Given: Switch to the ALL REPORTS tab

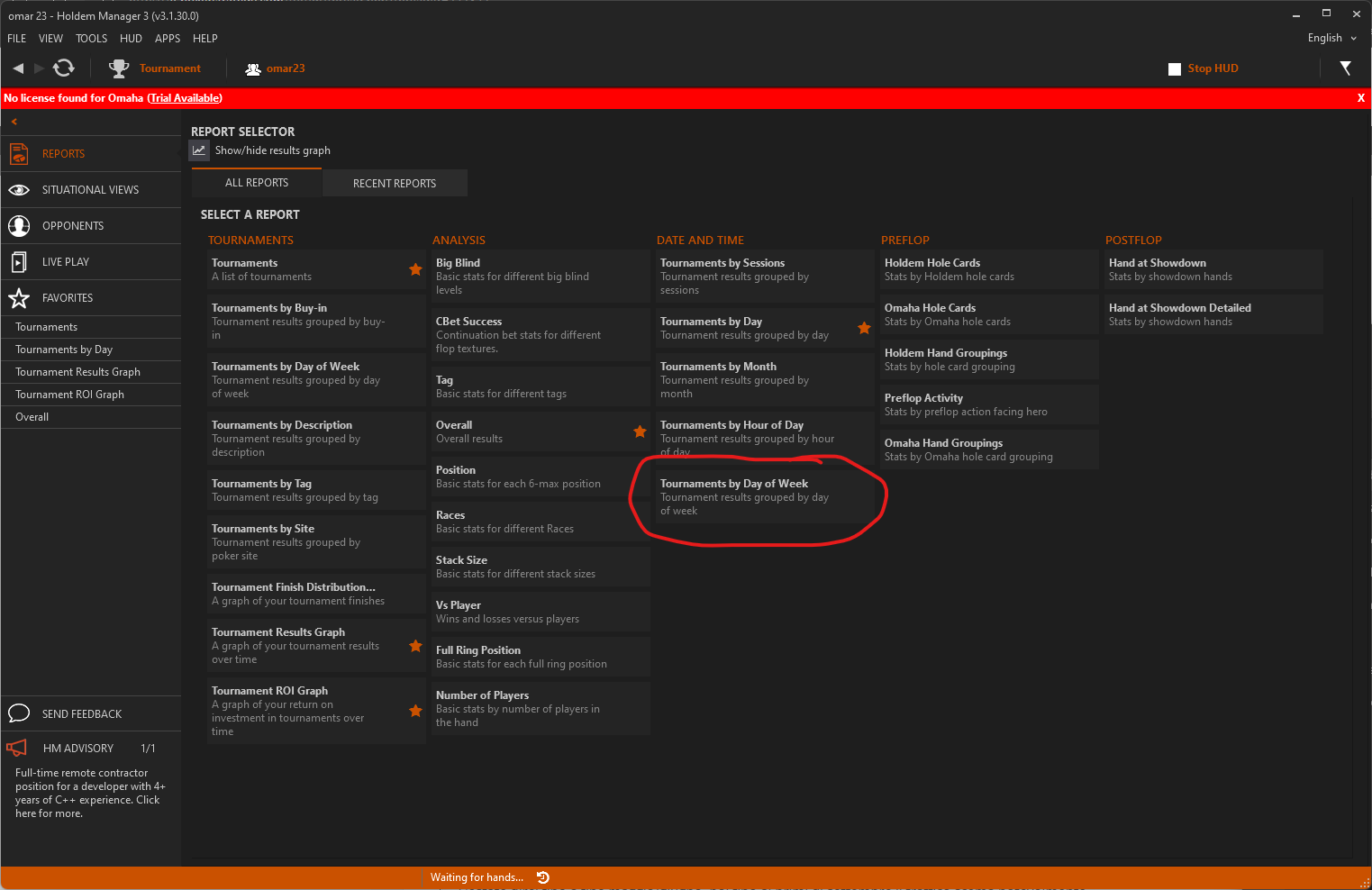Looking at the screenshot, I should [x=257, y=183].
